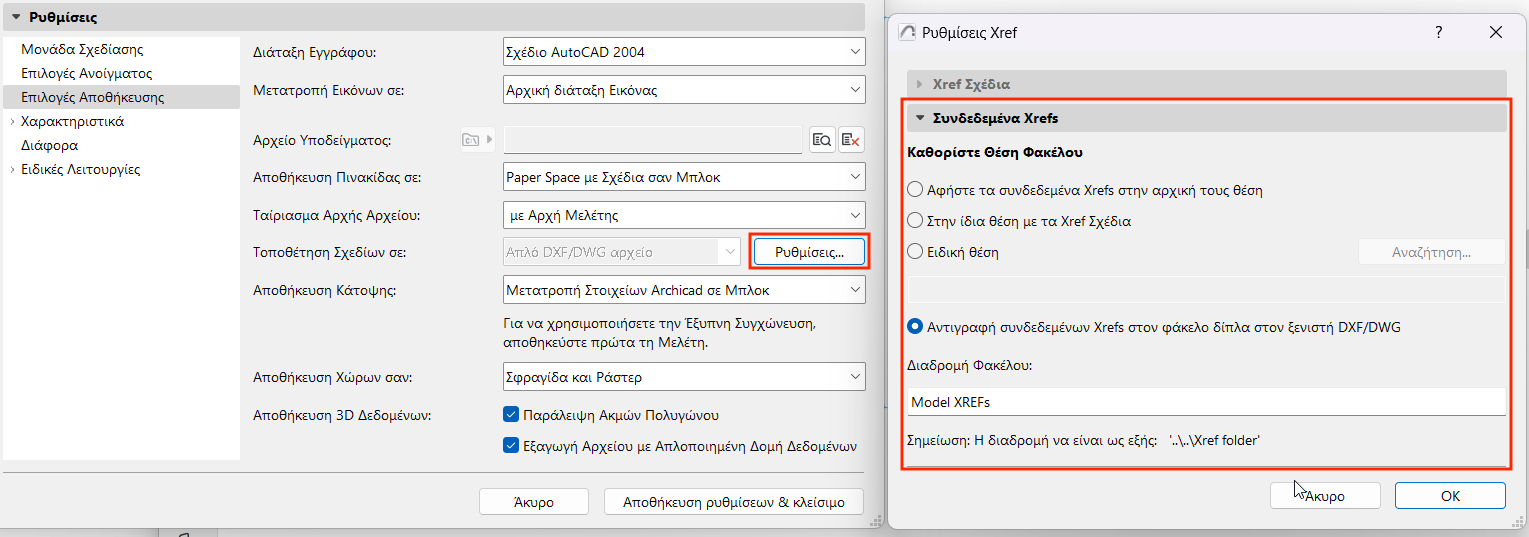Image resolution: width=1529 pixels, height=537 pixels.
Task: Click 'OK' in the Xref dialog
Action: (x=1450, y=495)
